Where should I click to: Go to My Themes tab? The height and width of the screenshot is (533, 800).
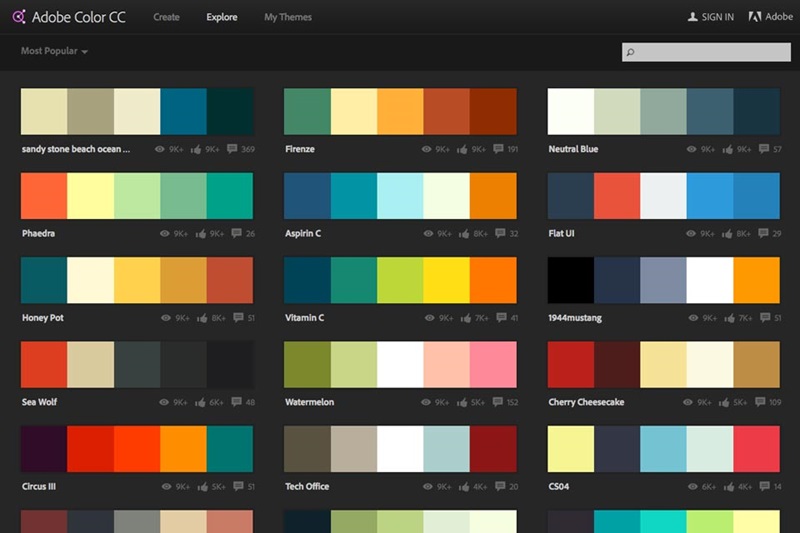(288, 17)
